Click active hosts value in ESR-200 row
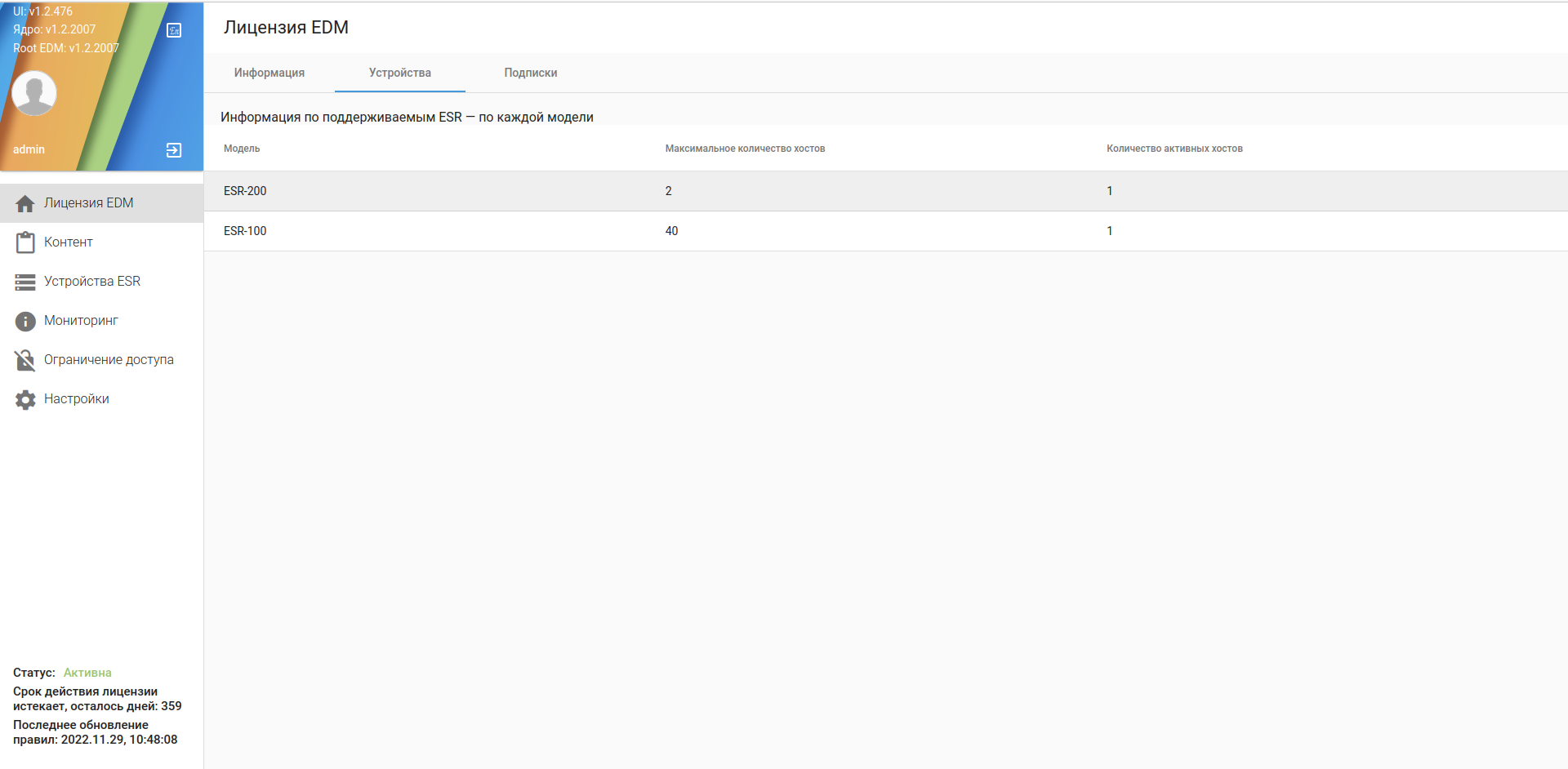Screen dimensions: 1568x769 [1109, 191]
